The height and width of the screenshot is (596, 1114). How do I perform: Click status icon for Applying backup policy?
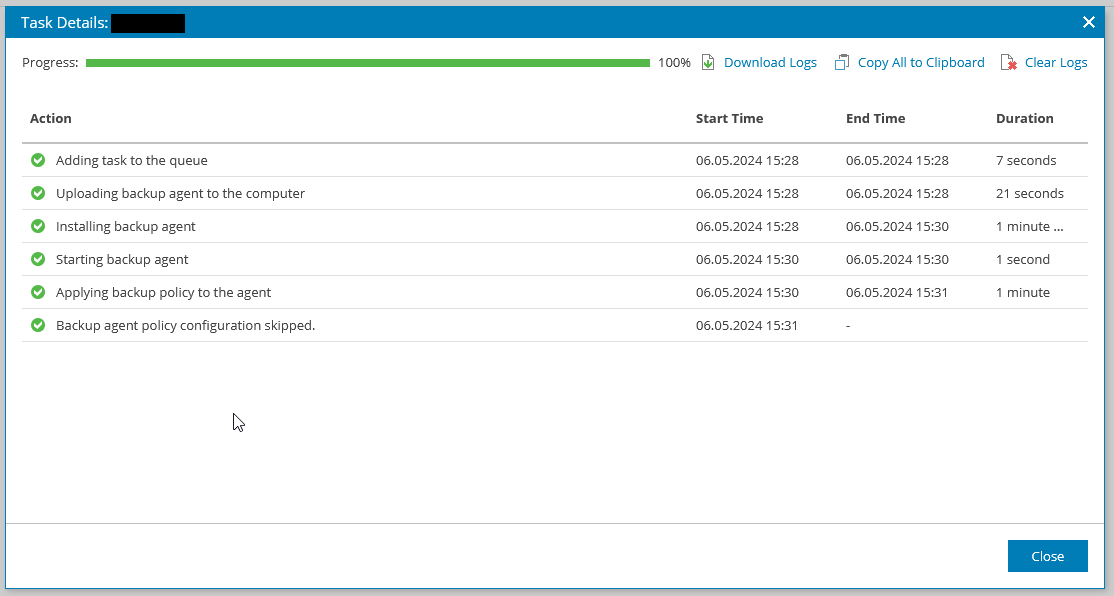[37, 292]
